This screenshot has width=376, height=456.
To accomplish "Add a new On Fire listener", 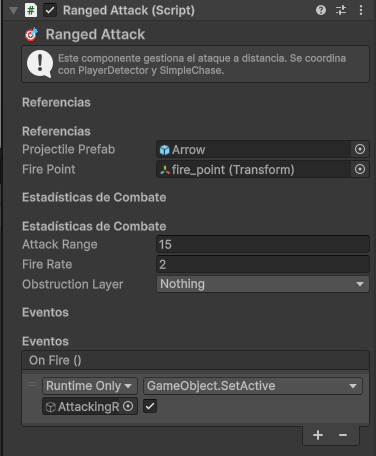I will (x=318, y=435).
